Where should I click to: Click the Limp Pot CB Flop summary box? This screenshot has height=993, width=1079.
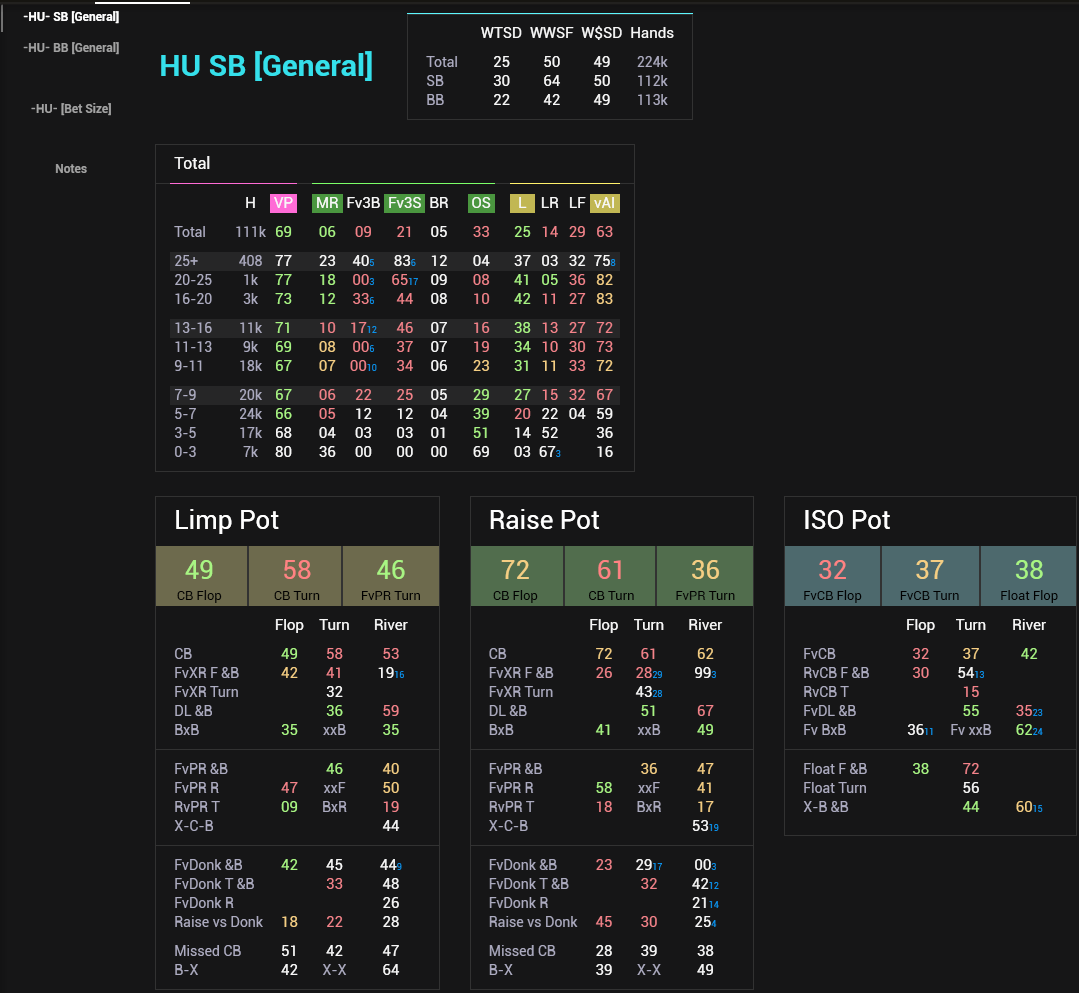click(200, 576)
